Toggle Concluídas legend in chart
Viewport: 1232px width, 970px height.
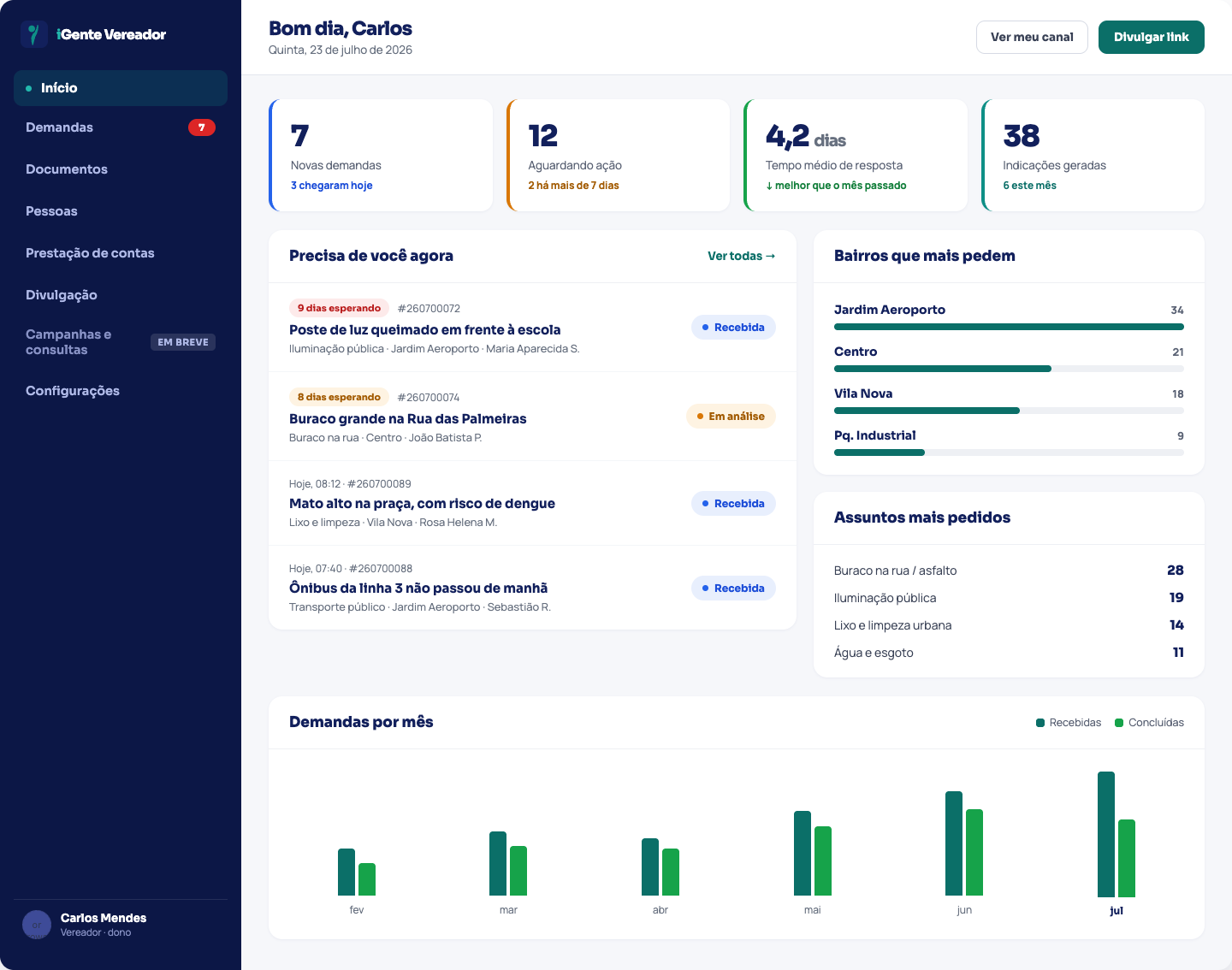[x=1149, y=723]
